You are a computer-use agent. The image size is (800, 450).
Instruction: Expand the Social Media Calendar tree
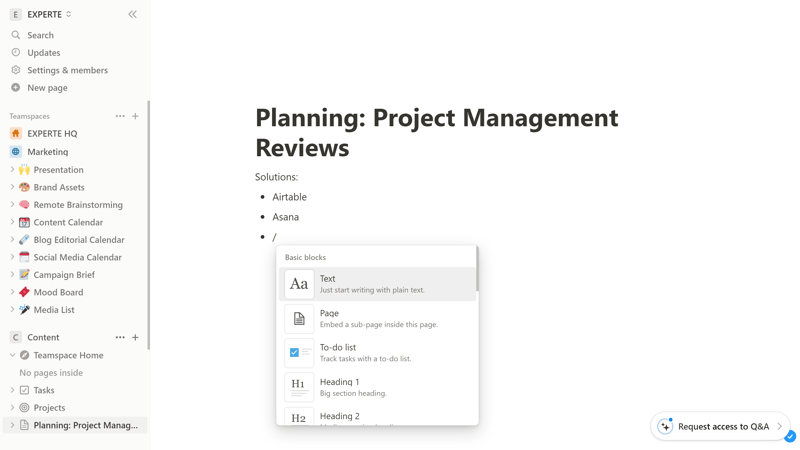(x=12, y=257)
